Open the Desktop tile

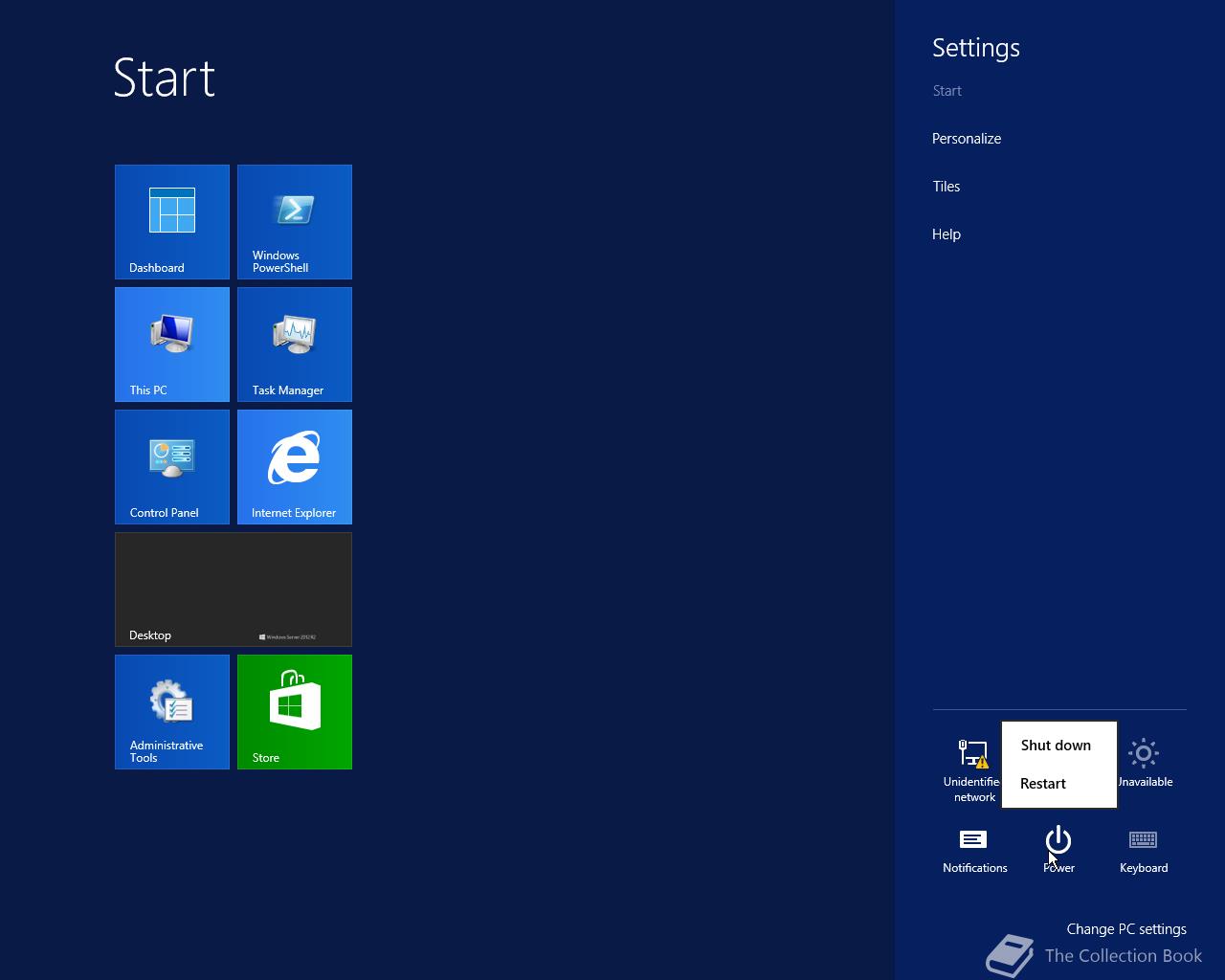pyautogui.click(x=234, y=590)
